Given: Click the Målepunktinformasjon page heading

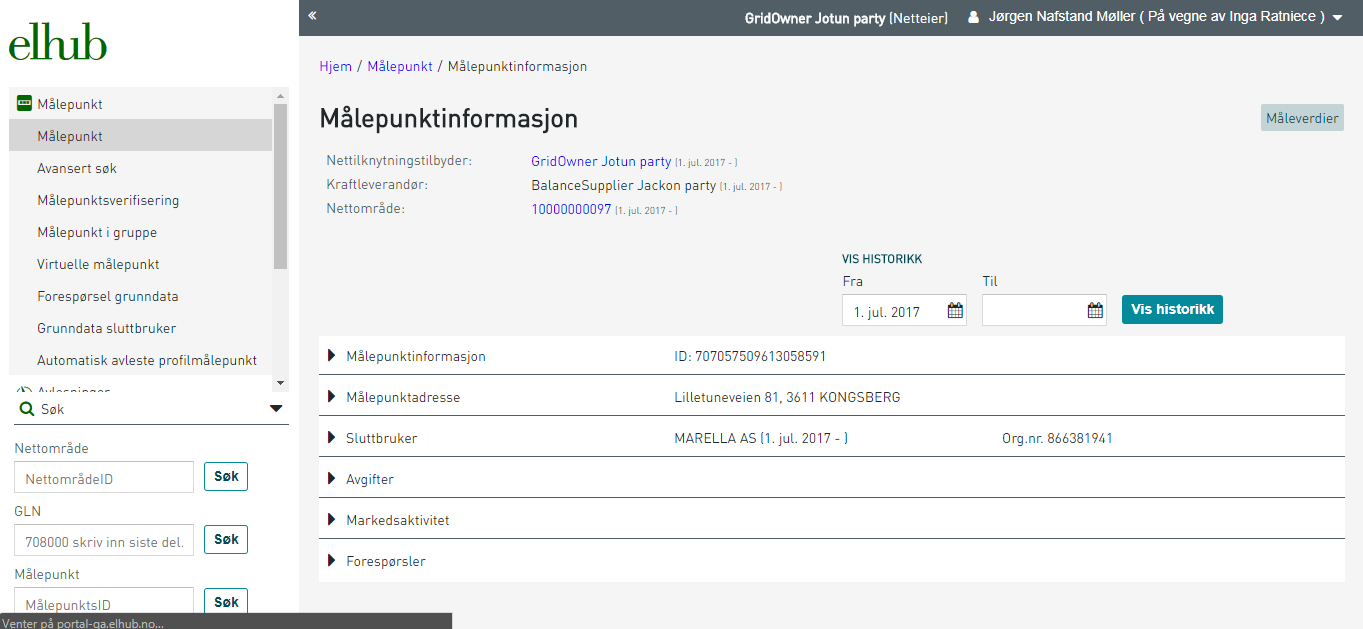Looking at the screenshot, I should click(449, 118).
